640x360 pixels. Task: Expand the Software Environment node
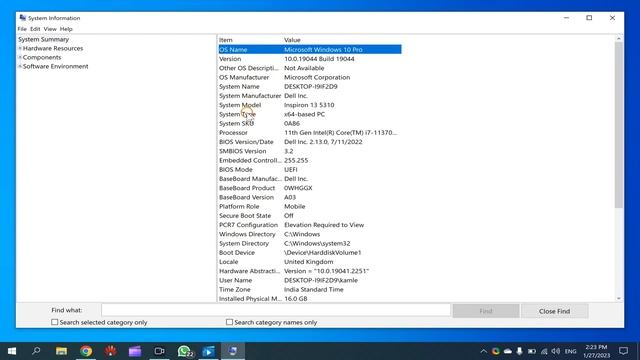[20, 66]
